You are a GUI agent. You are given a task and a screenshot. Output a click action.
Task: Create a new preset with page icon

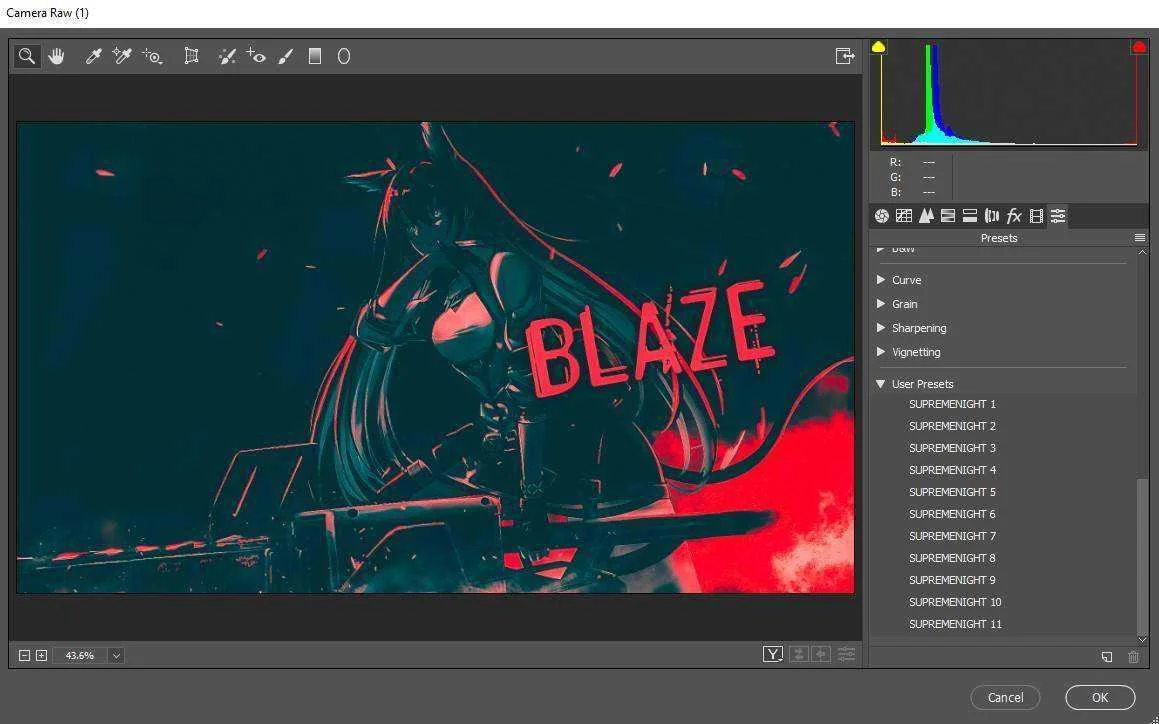point(1107,657)
